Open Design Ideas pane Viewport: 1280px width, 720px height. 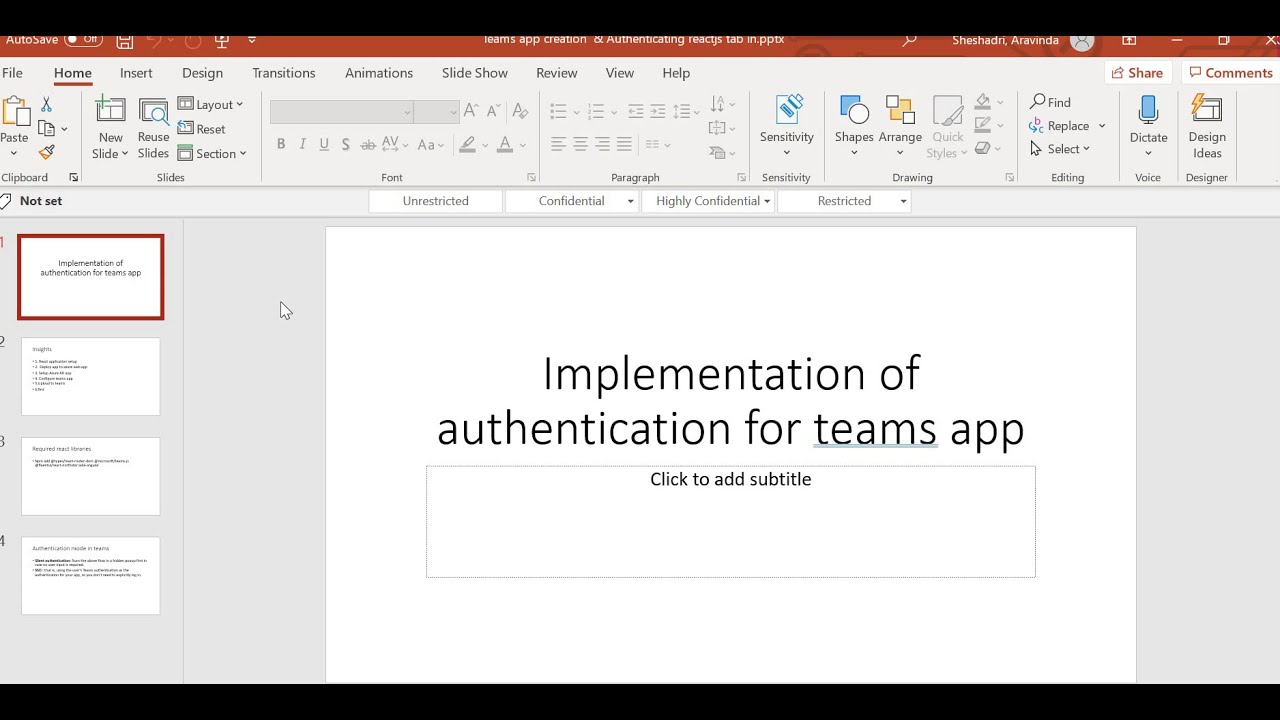[1207, 127]
